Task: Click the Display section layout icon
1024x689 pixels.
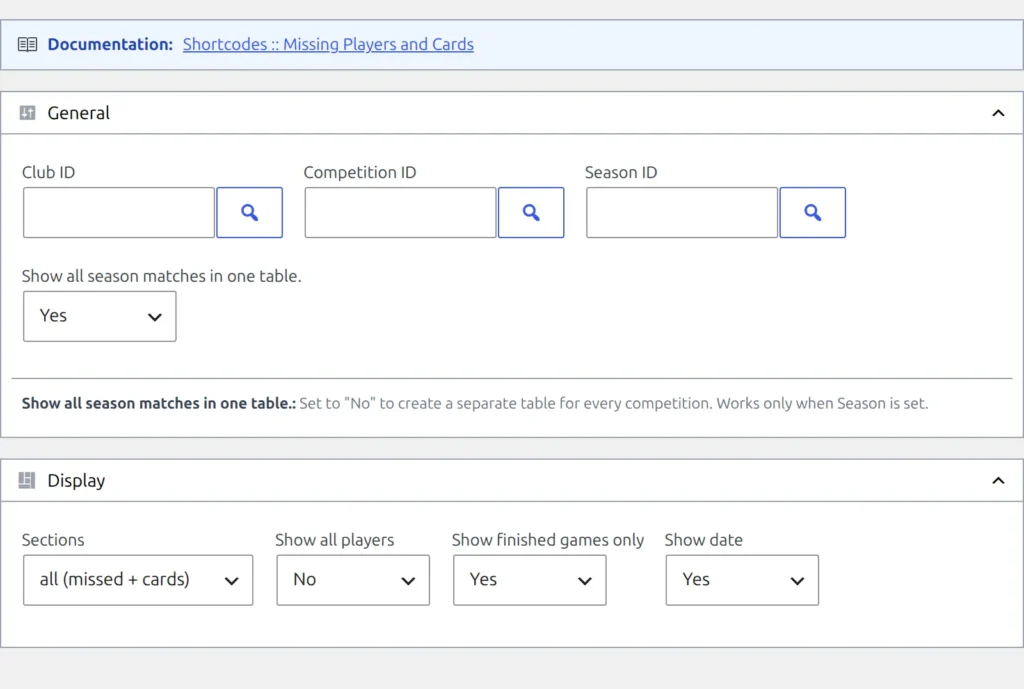Action: point(27,481)
